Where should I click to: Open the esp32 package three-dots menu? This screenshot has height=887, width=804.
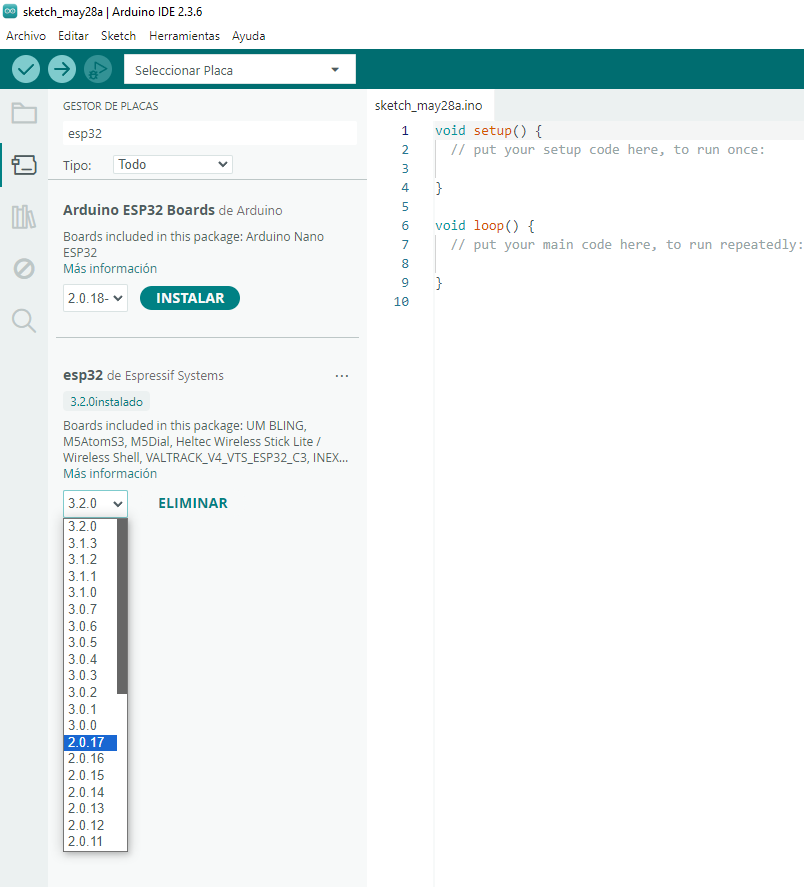(342, 376)
